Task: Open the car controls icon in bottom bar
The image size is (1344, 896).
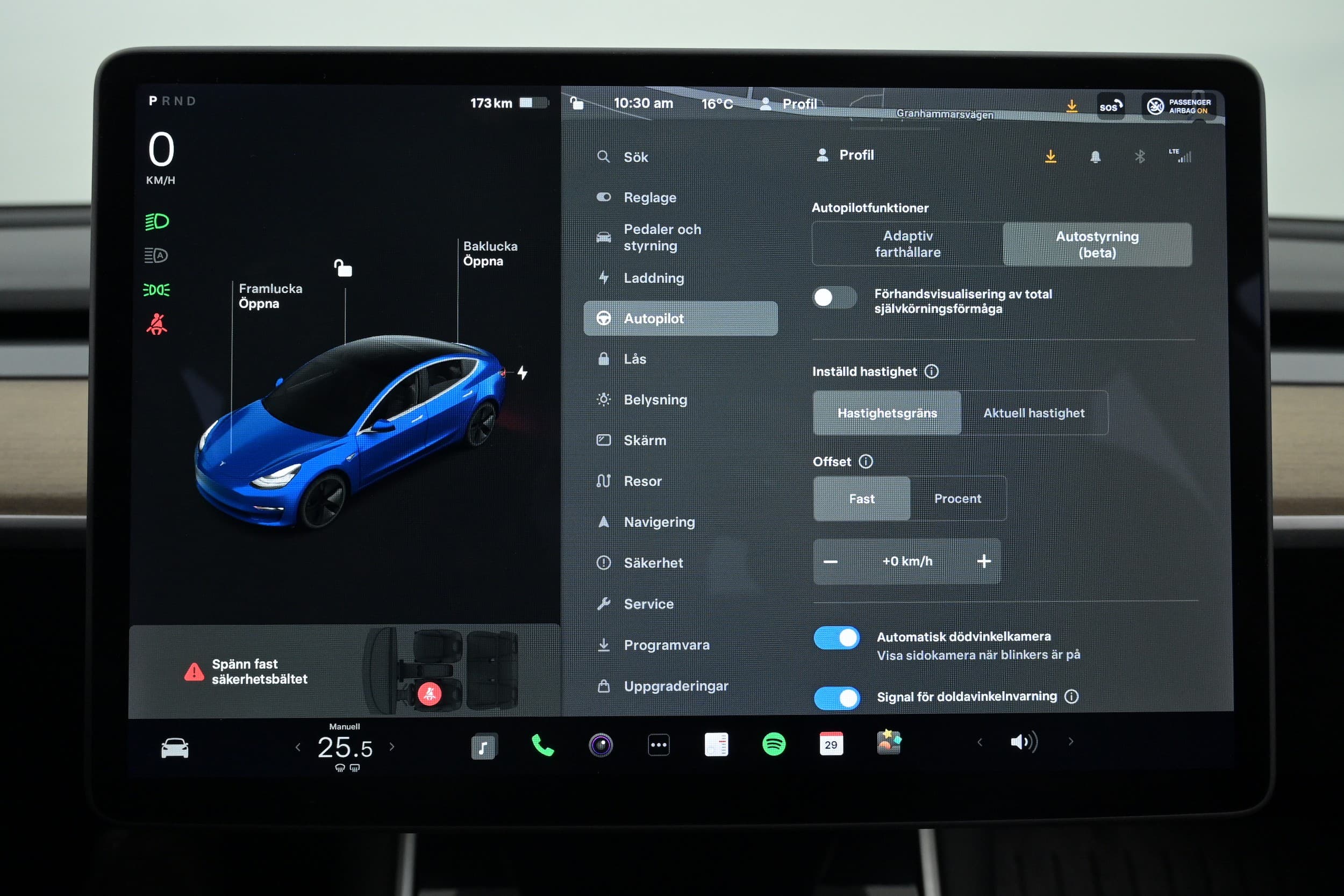Action: coord(175,748)
